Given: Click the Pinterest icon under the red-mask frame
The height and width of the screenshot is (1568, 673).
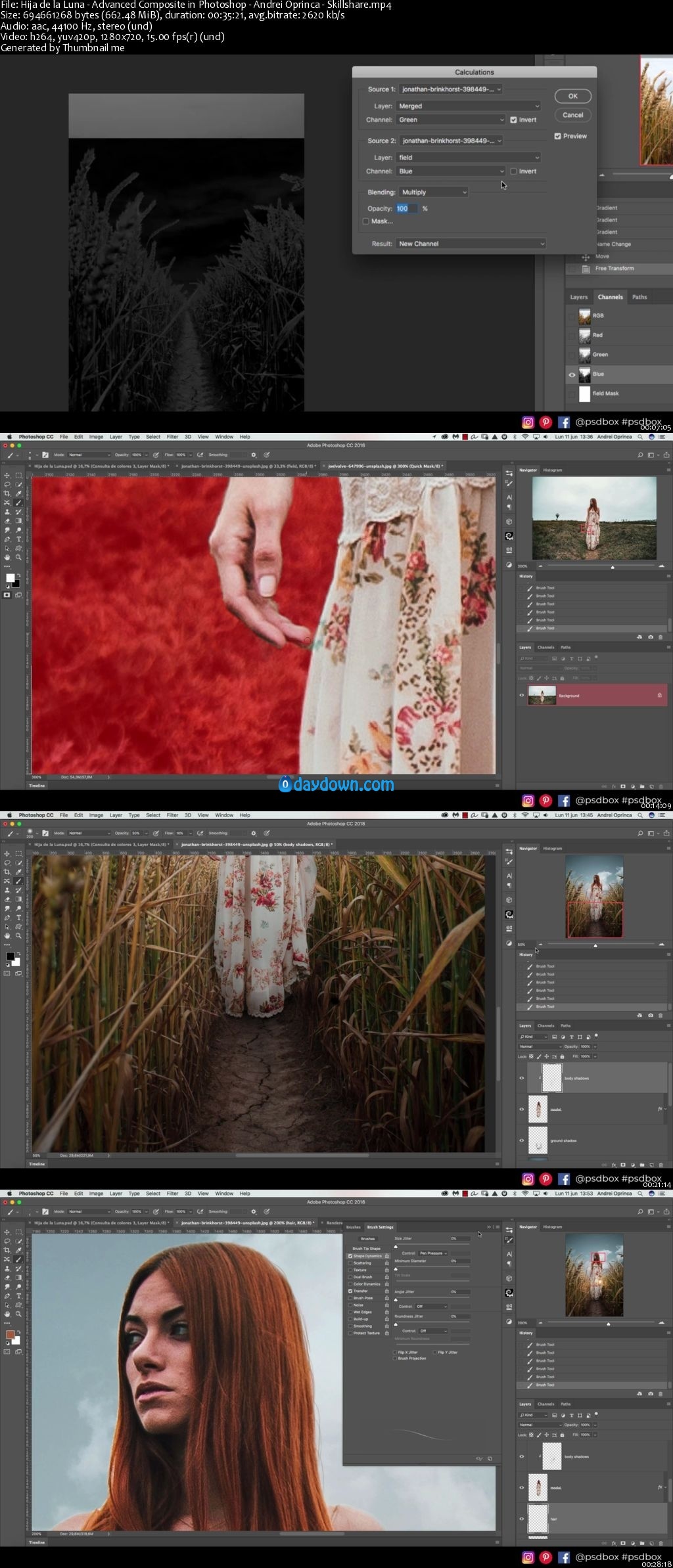Looking at the screenshot, I should pyautogui.click(x=545, y=801).
